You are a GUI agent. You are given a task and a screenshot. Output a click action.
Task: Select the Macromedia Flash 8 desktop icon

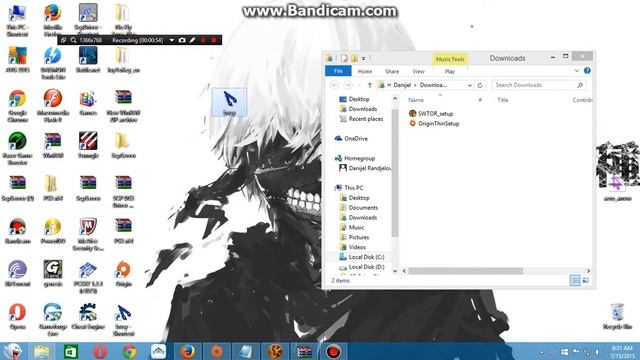53,105
